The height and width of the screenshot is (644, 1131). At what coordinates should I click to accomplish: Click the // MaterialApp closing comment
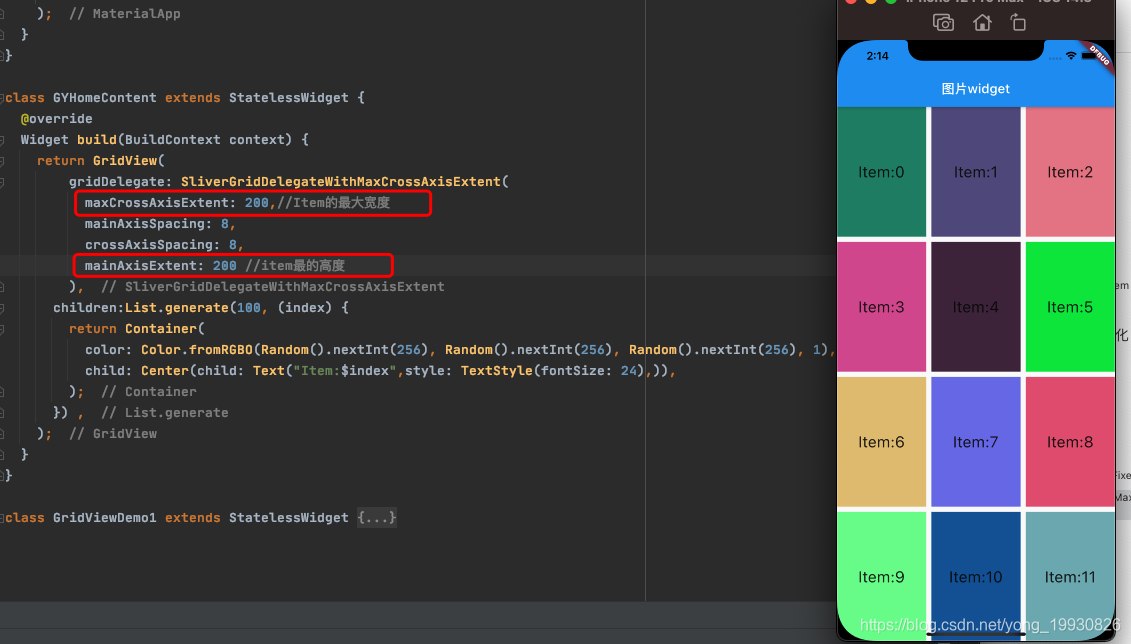pyautogui.click(x=125, y=14)
